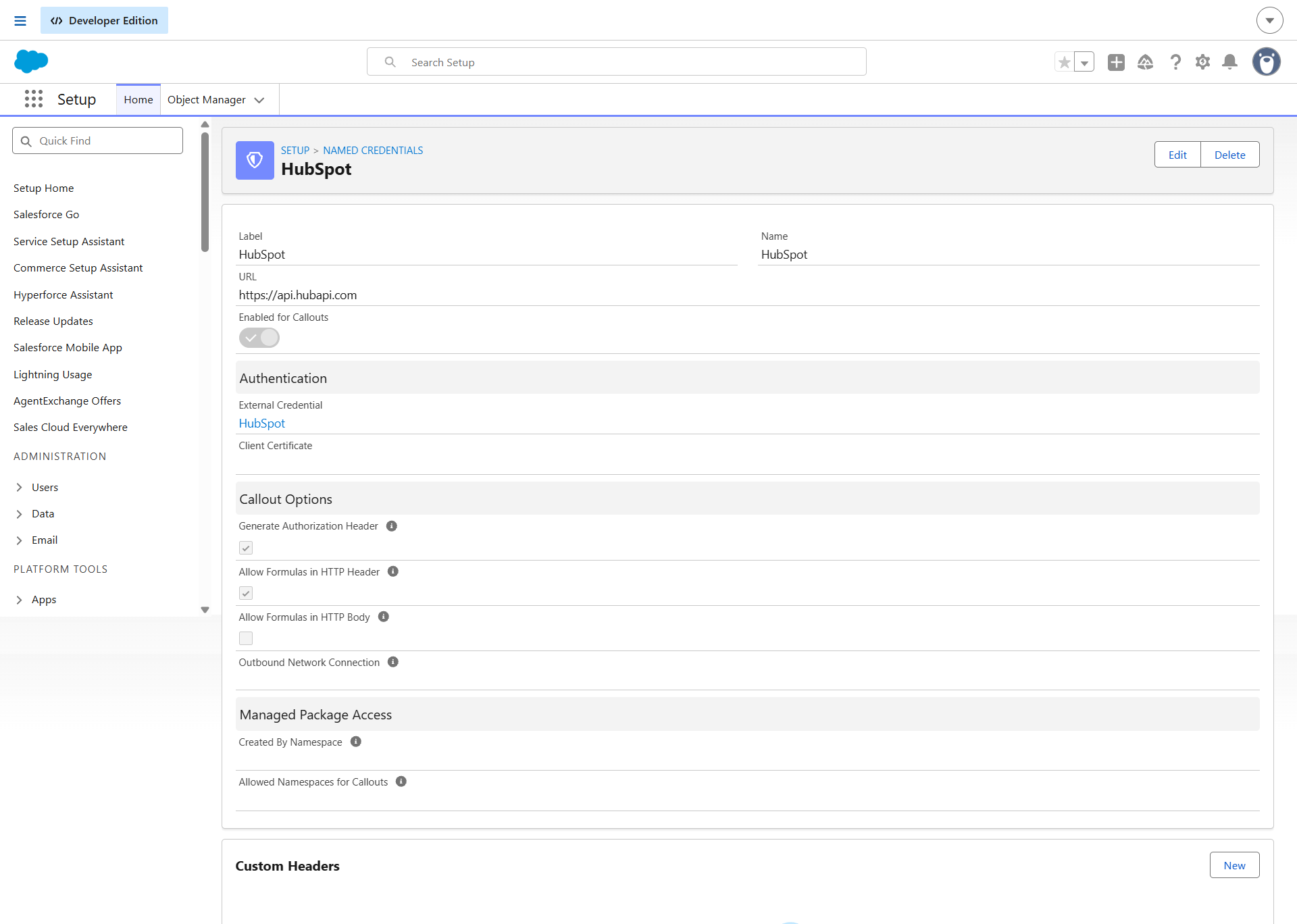The width and height of the screenshot is (1297, 924).
Task: Click the Favorites star icon
Action: coord(1065,62)
